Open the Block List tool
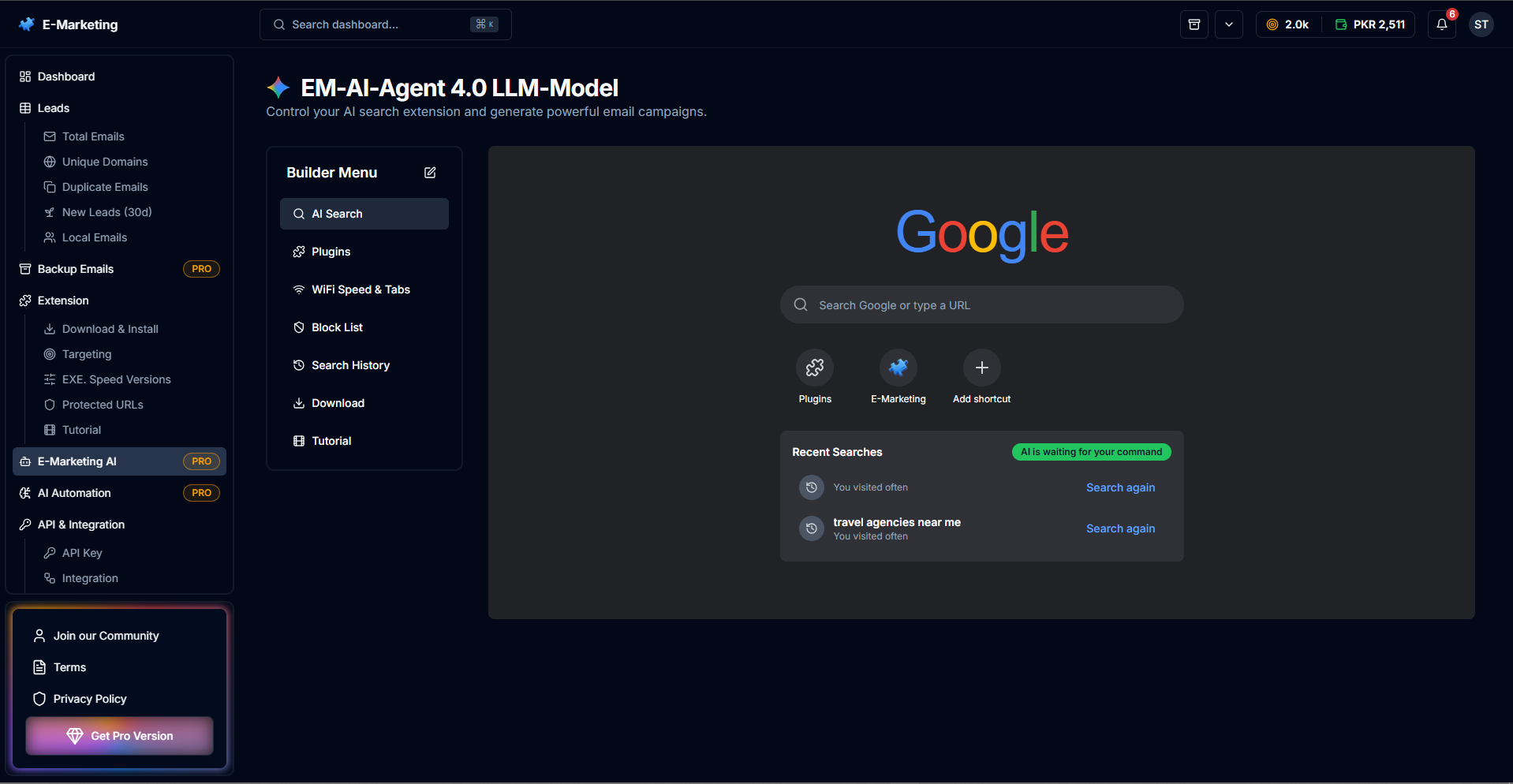The height and width of the screenshot is (784, 1513). (337, 327)
